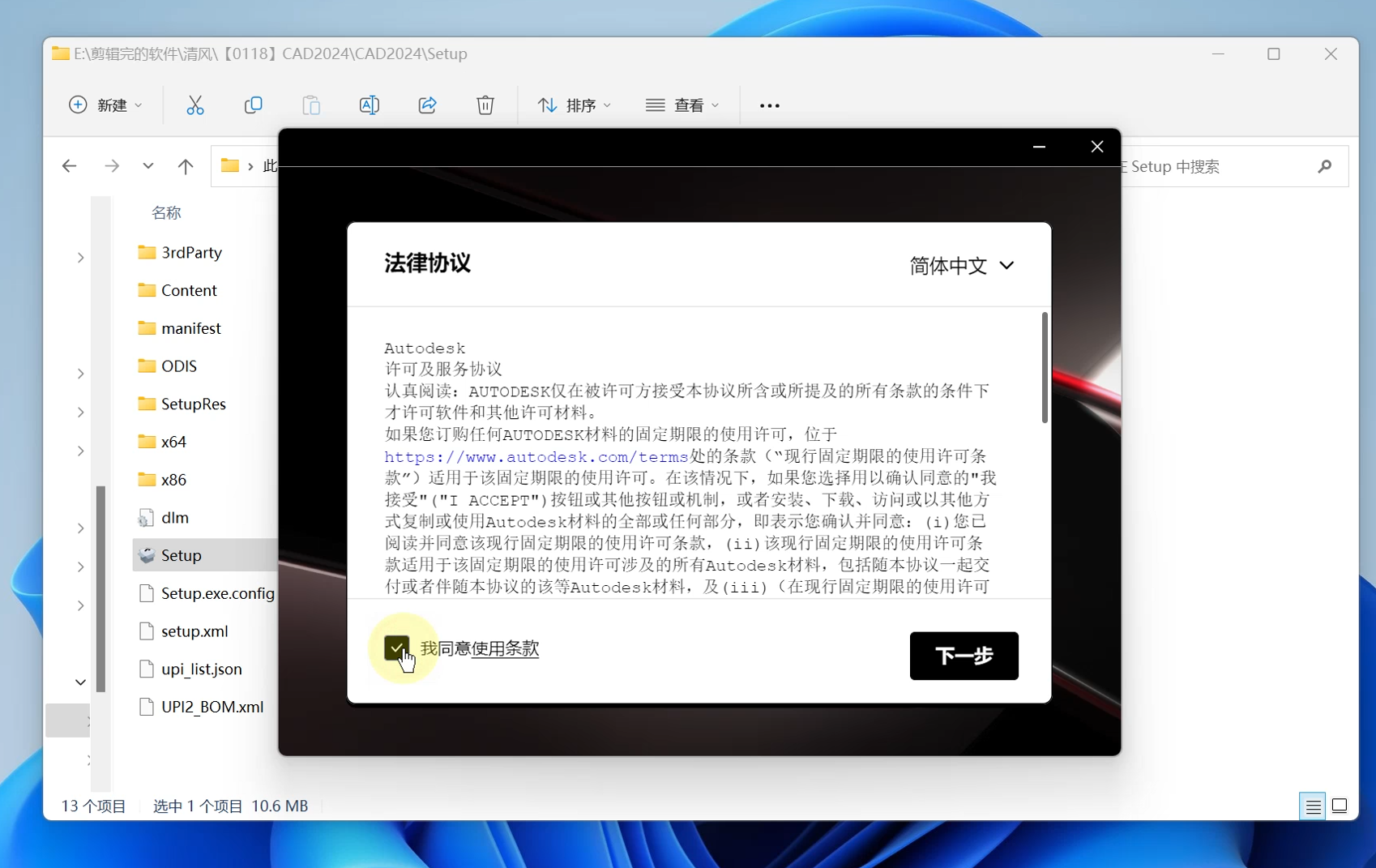Select the x64 folder
1376x868 pixels.
pyautogui.click(x=173, y=442)
